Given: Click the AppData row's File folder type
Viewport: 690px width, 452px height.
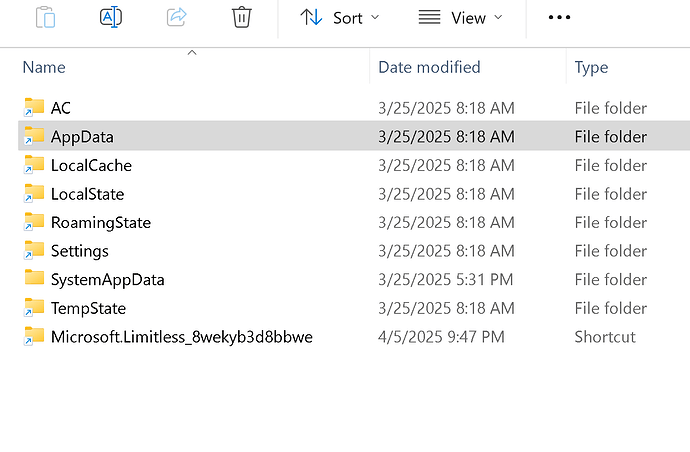Looking at the screenshot, I should [x=611, y=137].
